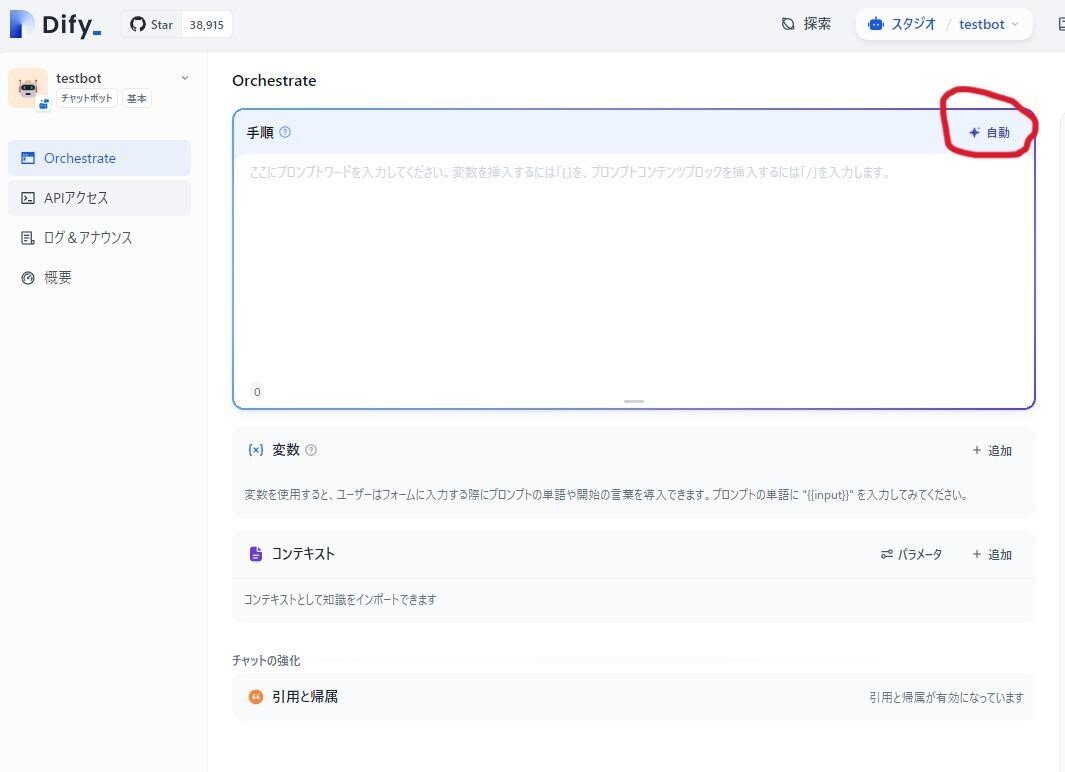Click the Dify logo in top left
This screenshot has height=772, width=1065.
54,24
